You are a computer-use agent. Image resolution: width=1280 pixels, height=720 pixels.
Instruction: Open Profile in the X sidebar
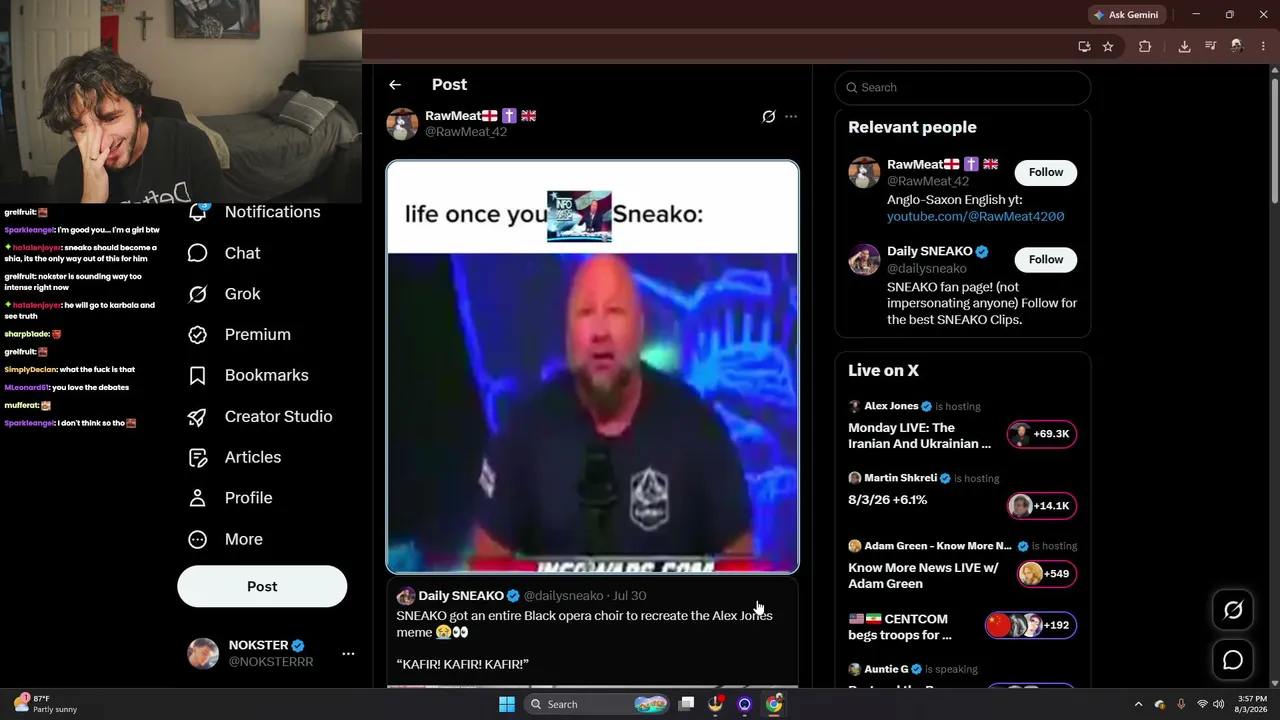(x=230, y=498)
